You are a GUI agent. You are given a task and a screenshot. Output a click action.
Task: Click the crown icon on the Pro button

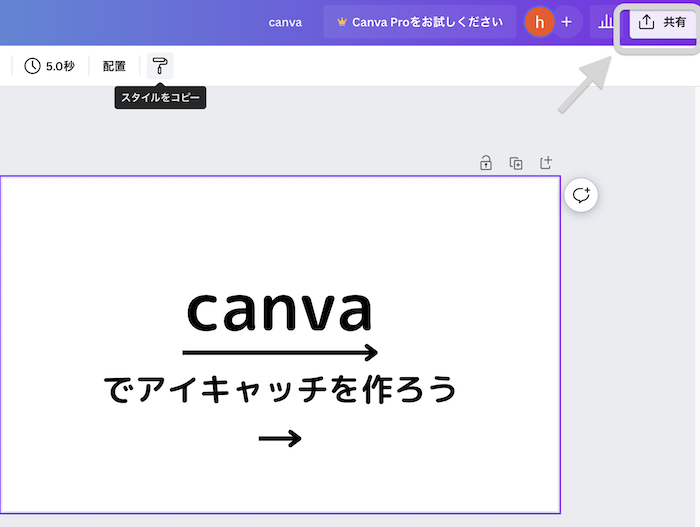click(x=342, y=22)
